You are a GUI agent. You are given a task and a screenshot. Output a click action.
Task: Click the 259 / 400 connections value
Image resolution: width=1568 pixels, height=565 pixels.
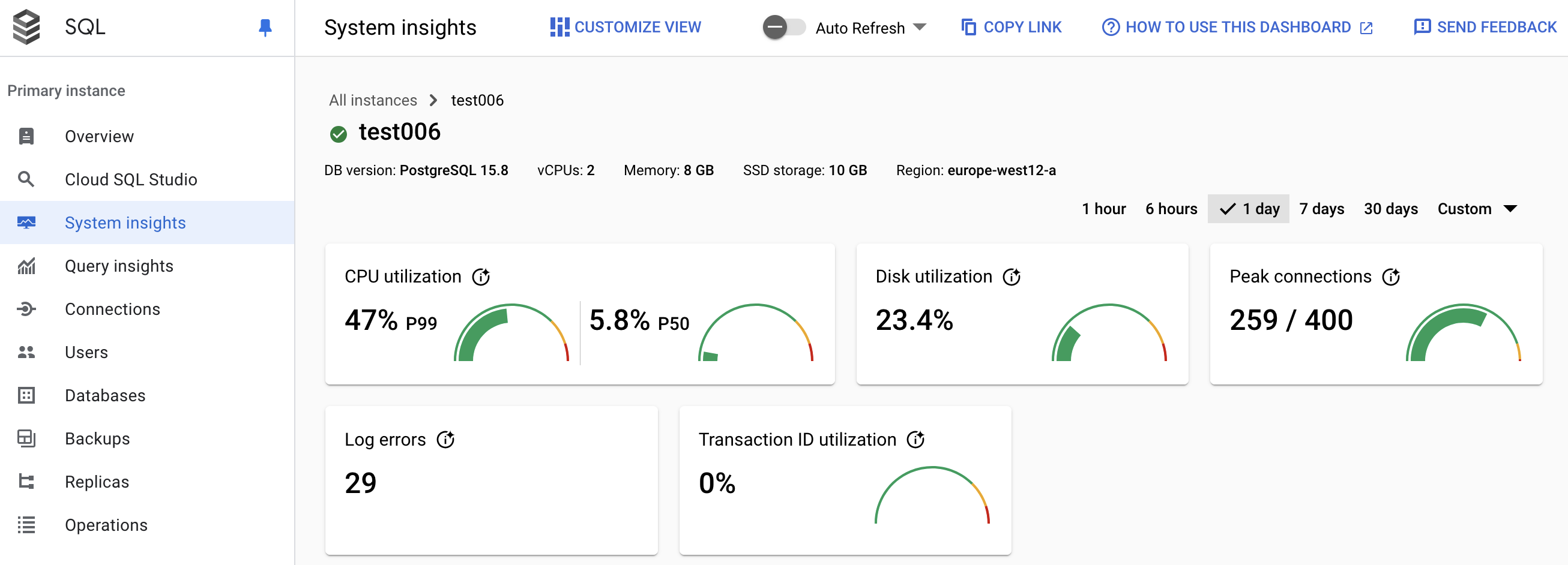tap(1291, 320)
